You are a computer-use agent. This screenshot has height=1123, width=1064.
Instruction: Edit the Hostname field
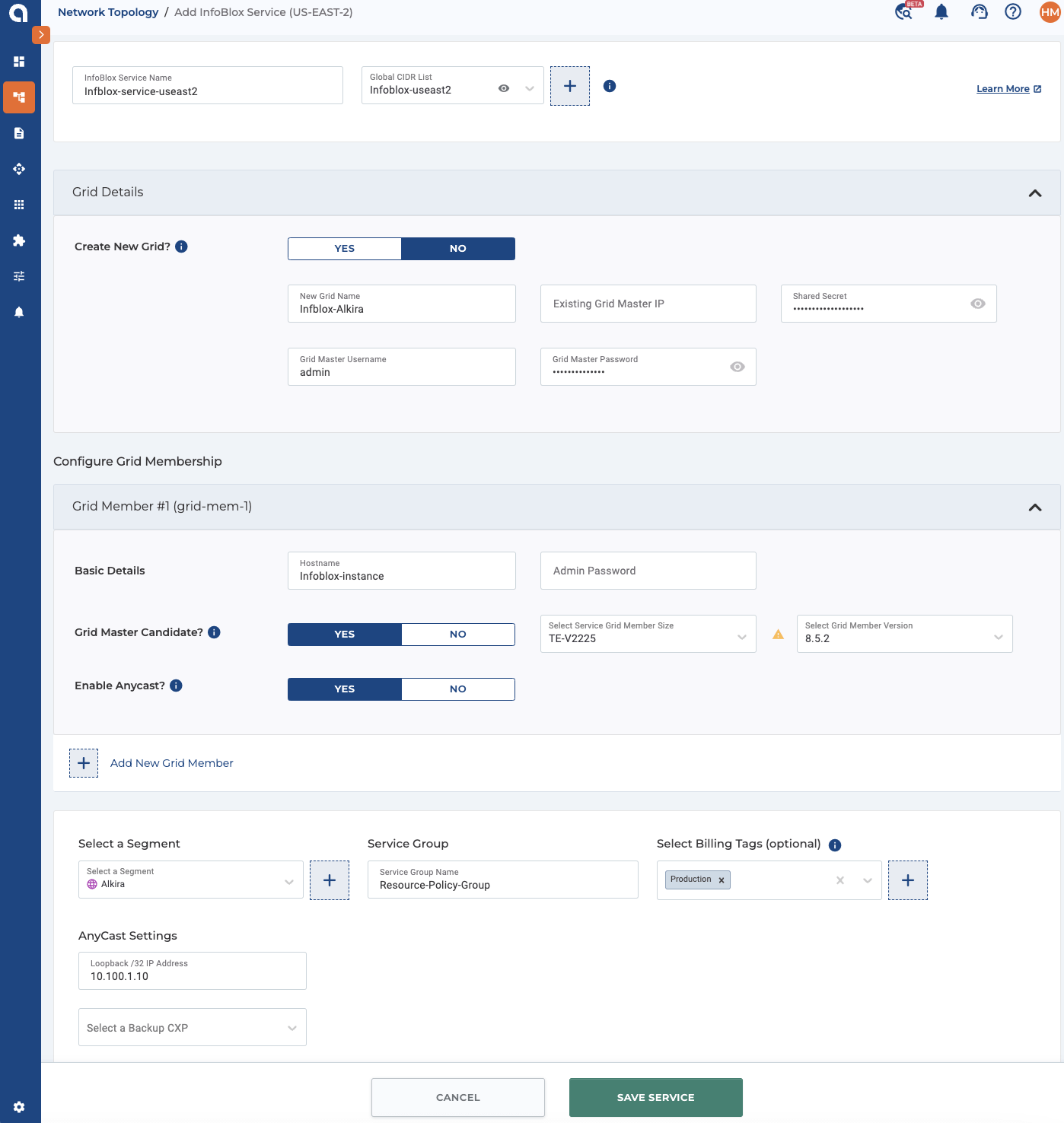pyautogui.click(x=402, y=571)
